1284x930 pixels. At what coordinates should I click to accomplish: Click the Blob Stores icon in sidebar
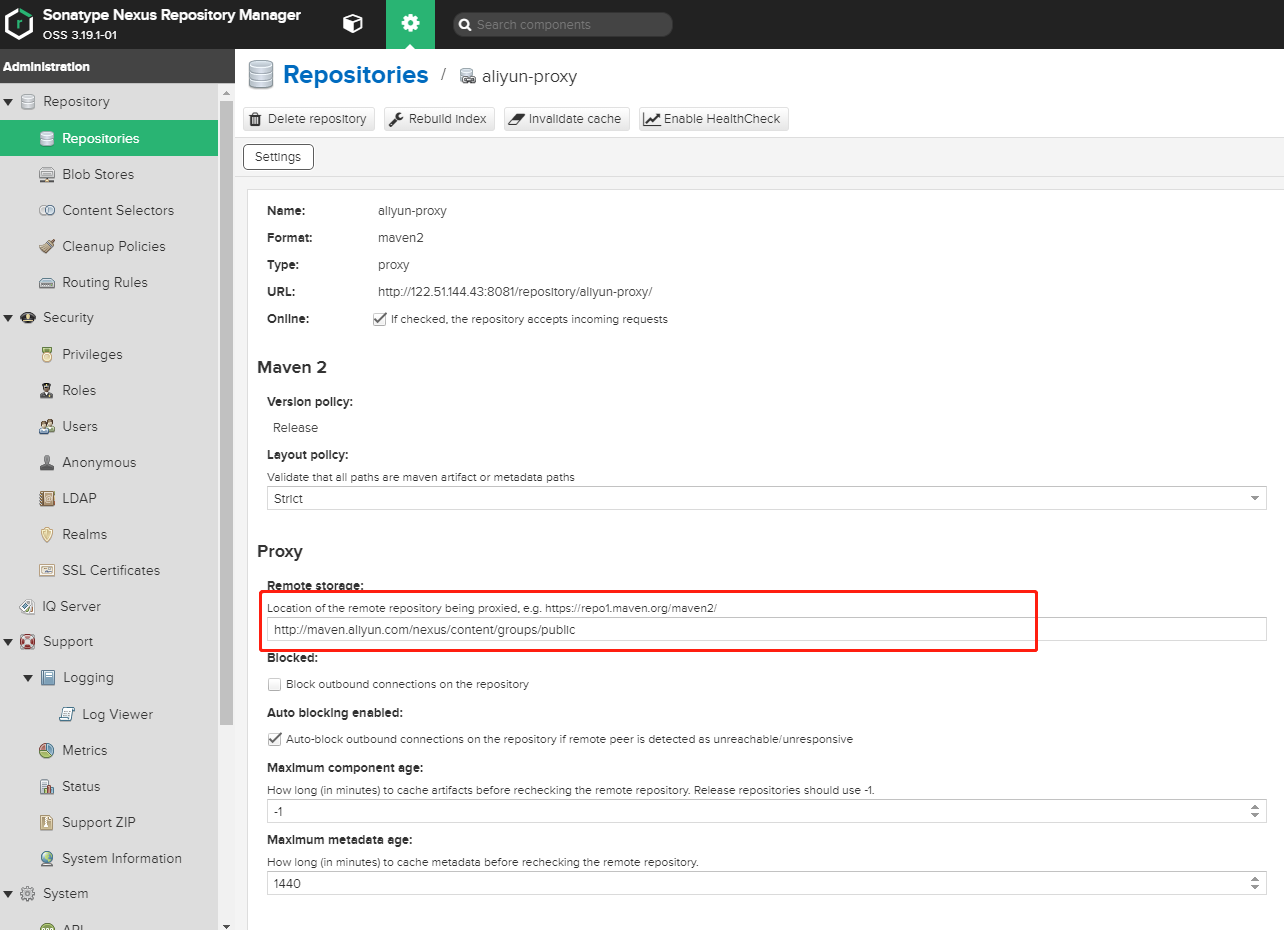(x=46, y=174)
